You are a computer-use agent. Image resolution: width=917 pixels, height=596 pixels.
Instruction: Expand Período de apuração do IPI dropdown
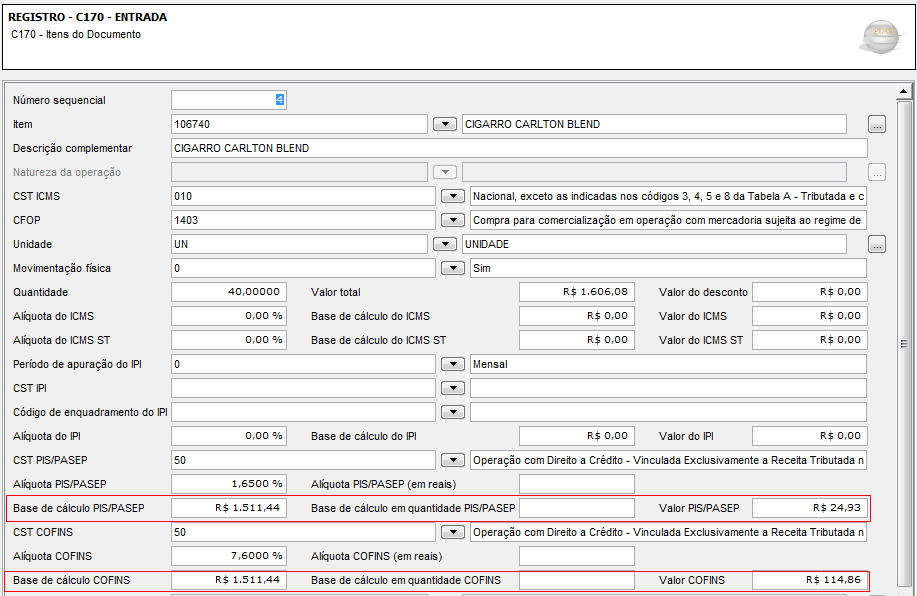[x=453, y=364]
